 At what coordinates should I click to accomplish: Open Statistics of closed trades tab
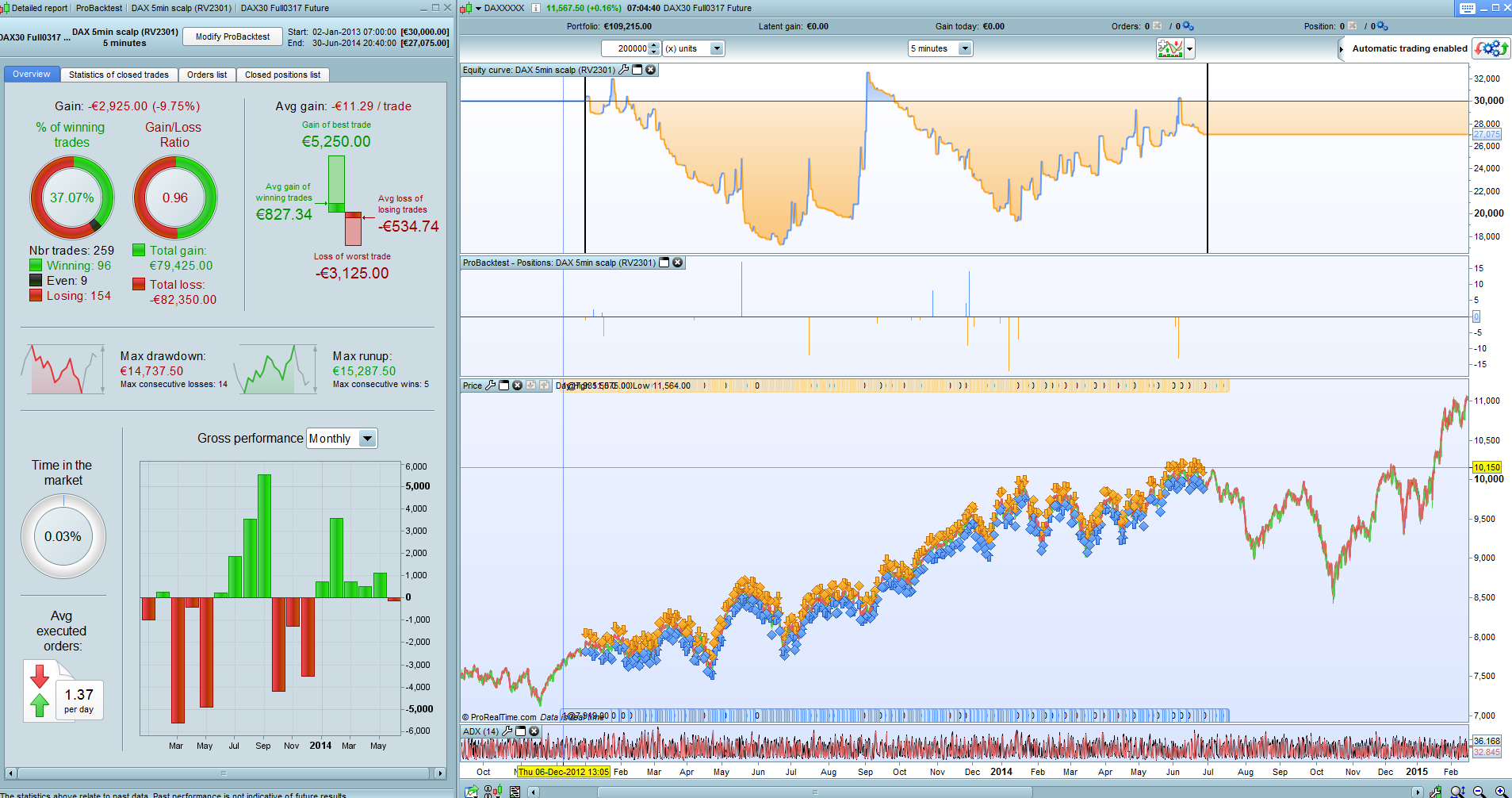tap(119, 75)
